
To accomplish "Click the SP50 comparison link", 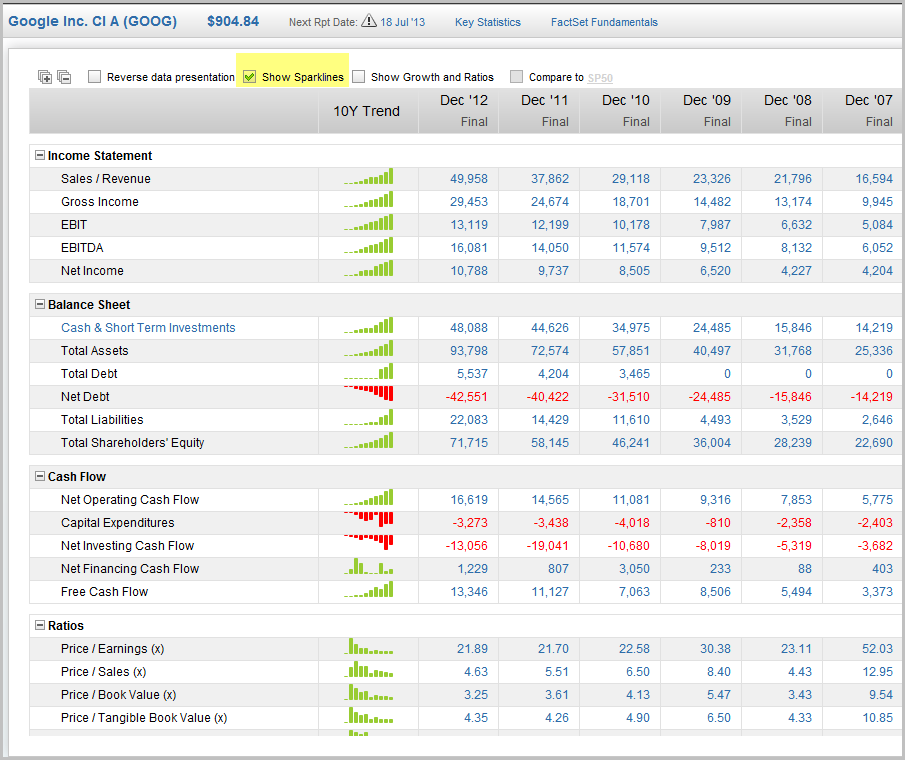I will [x=599, y=76].
